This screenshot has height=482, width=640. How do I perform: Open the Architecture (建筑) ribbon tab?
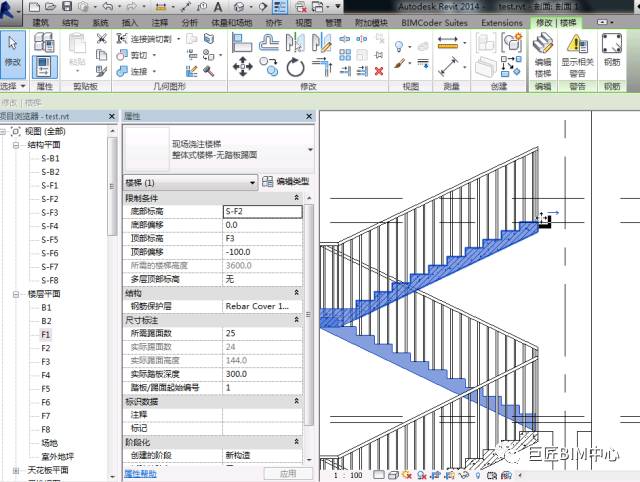[40, 22]
